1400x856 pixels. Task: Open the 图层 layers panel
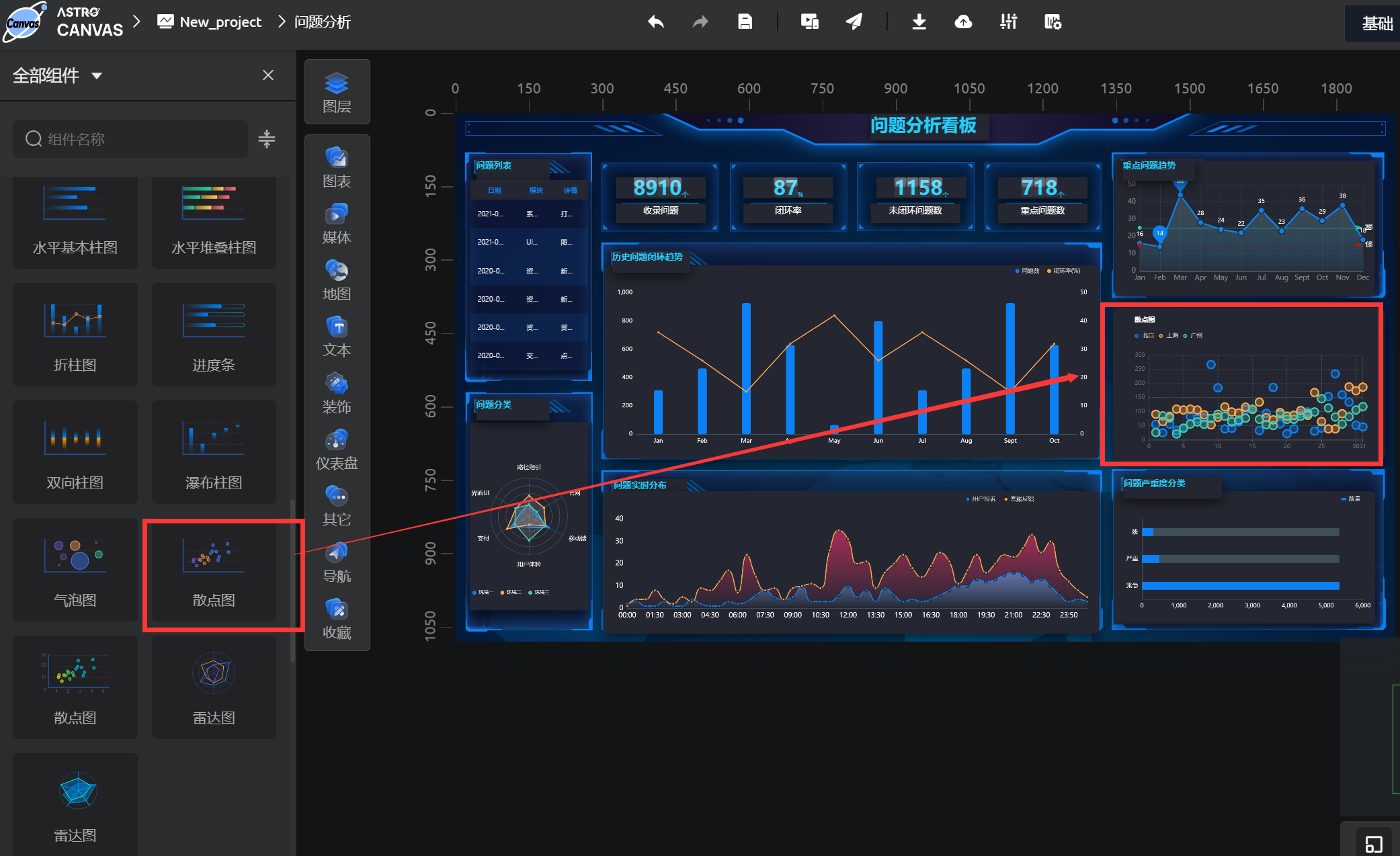tap(337, 93)
